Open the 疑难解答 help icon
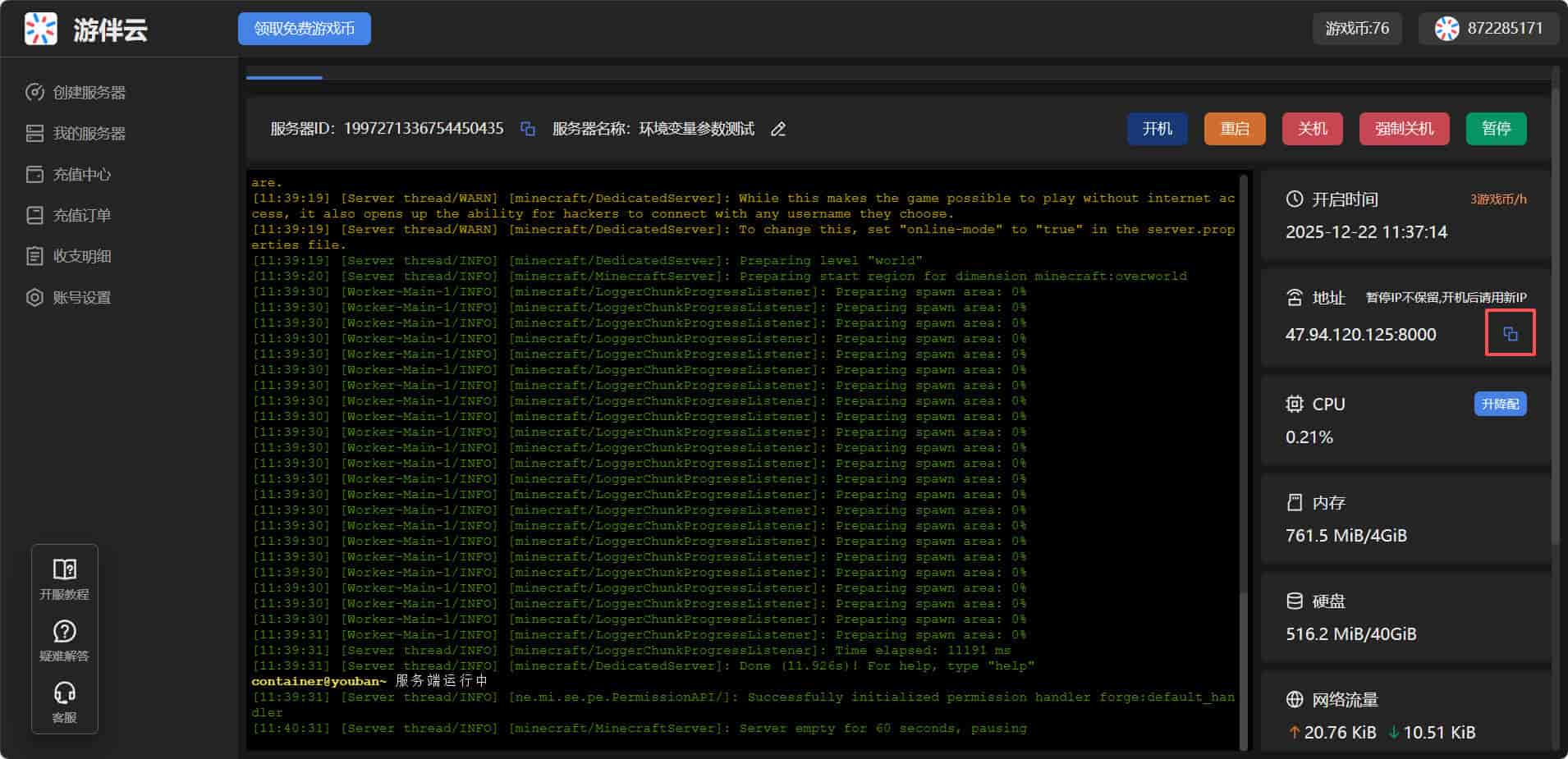The width and height of the screenshot is (1568, 759). pyautogui.click(x=64, y=640)
